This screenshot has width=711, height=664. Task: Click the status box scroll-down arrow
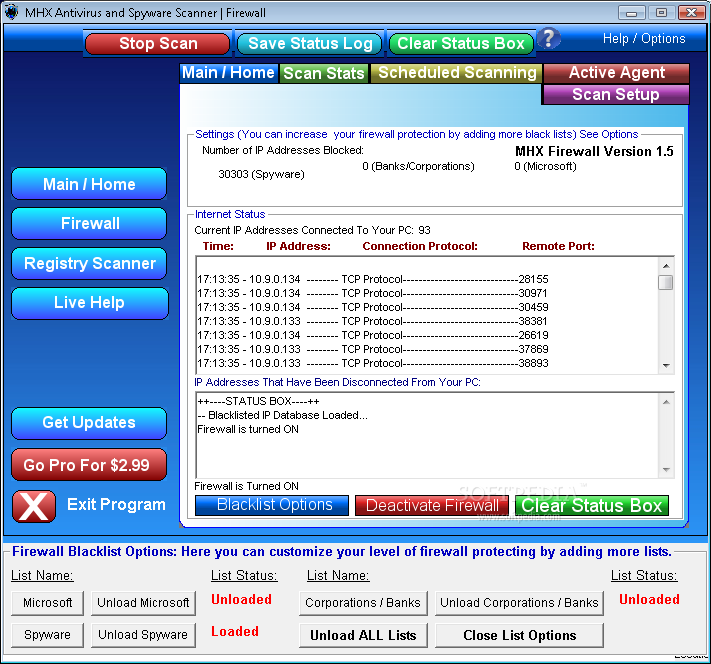point(666,470)
